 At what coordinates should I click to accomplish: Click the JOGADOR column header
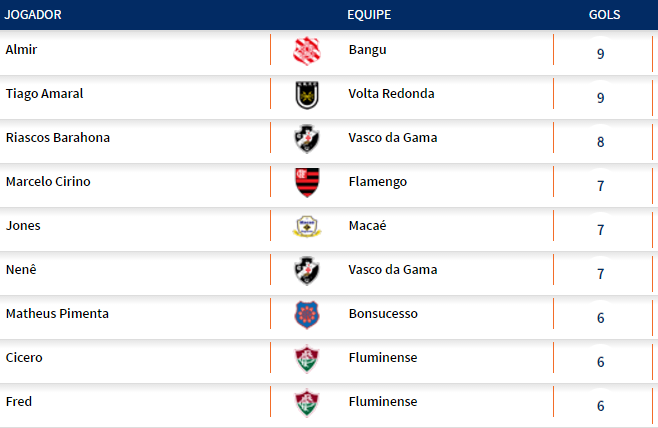pyautogui.click(x=33, y=15)
